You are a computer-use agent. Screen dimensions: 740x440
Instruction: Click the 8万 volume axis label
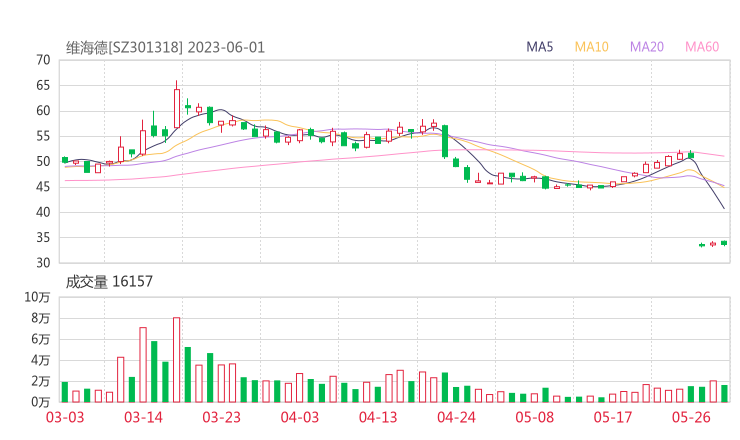pyautogui.click(x=41, y=318)
